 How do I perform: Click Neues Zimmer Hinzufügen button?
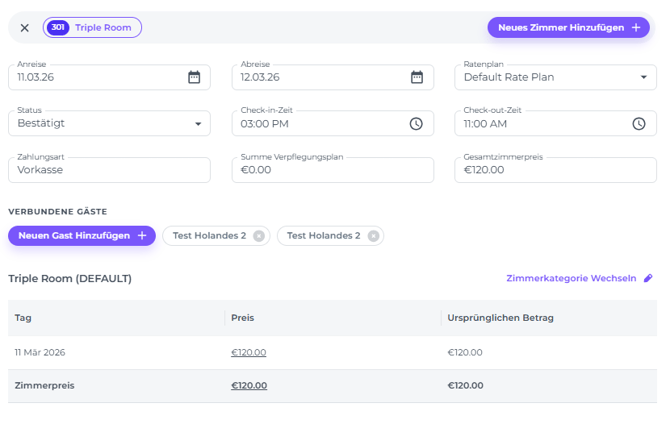click(x=568, y=28)
